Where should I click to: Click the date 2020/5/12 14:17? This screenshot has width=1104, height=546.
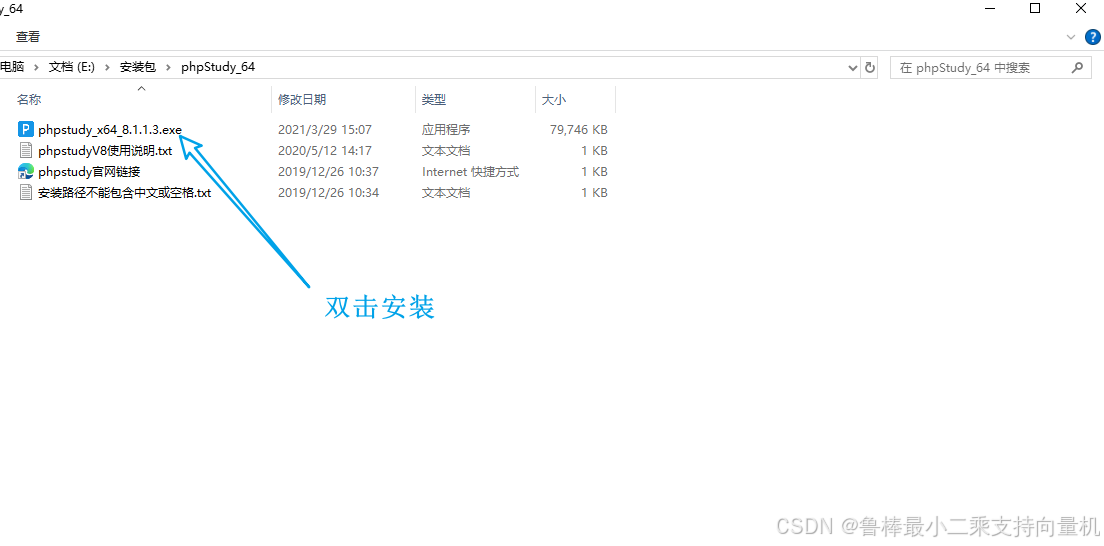(x=325, y=151)
